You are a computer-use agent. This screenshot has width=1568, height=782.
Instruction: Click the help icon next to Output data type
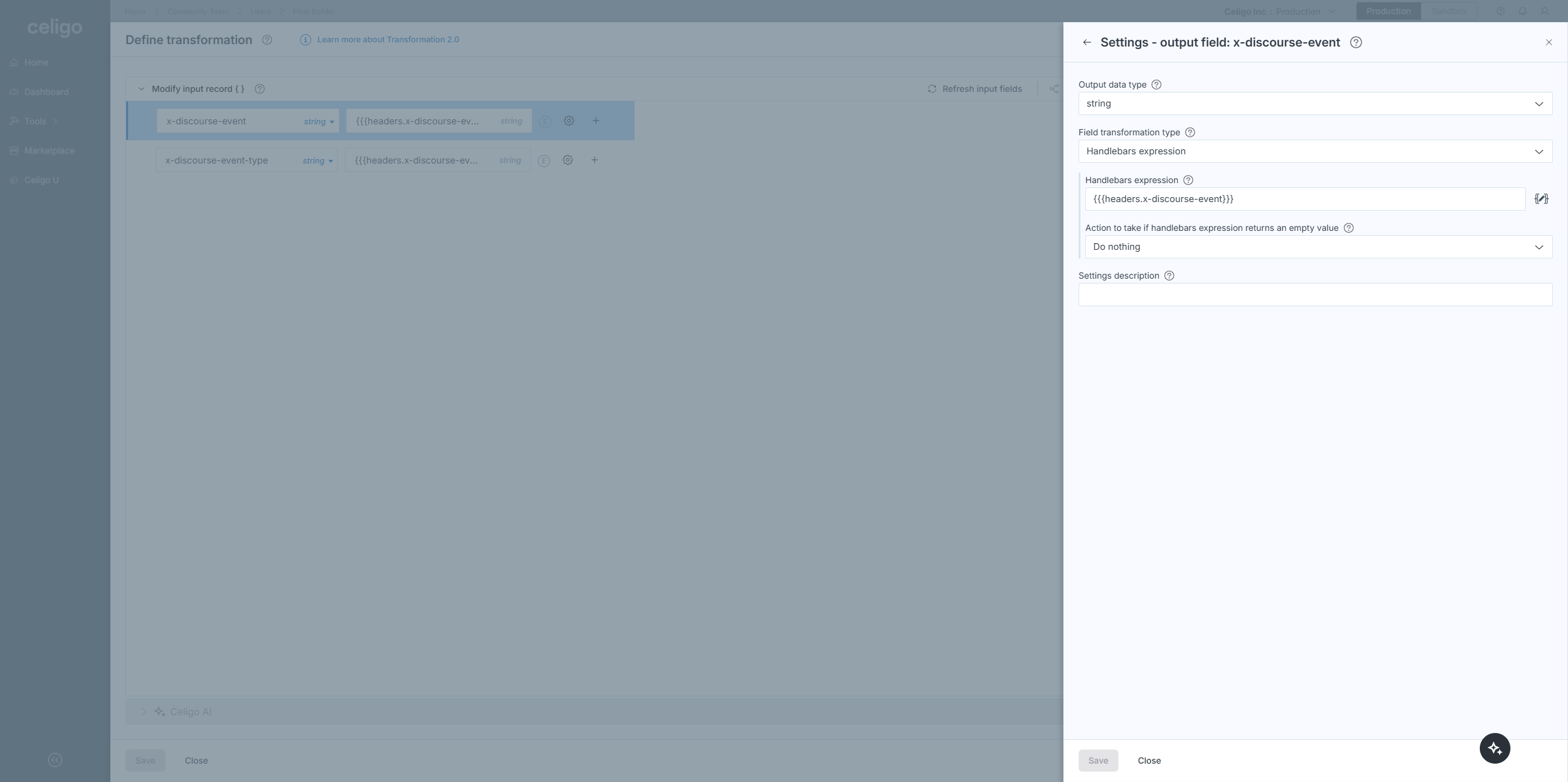1156,85
